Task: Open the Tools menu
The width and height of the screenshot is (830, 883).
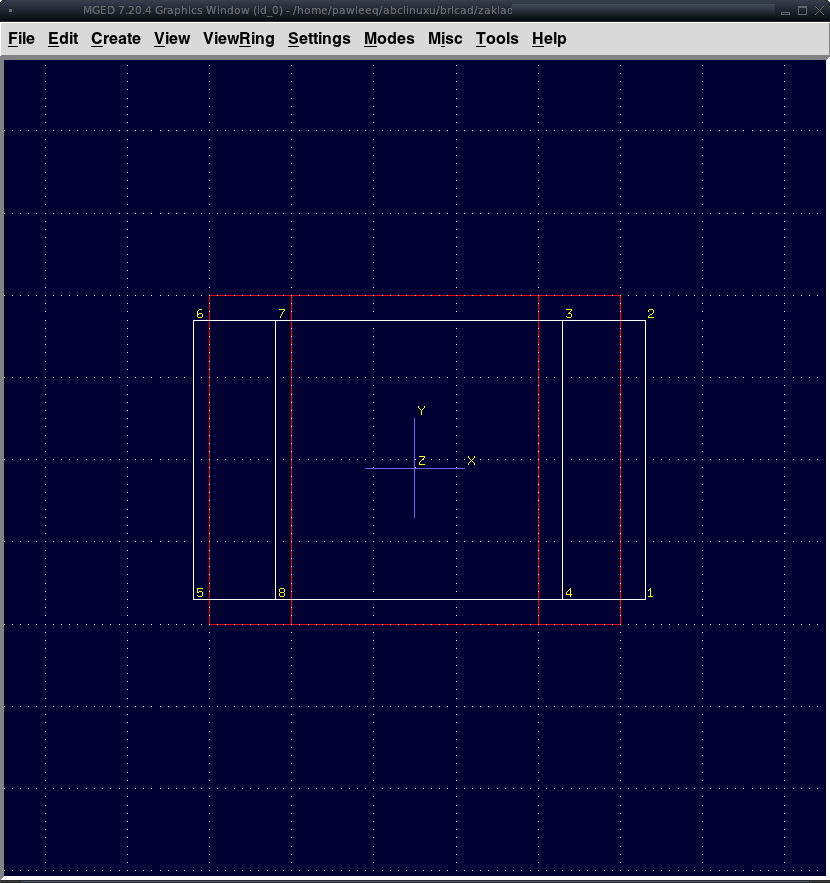Action: coord(497,38)
